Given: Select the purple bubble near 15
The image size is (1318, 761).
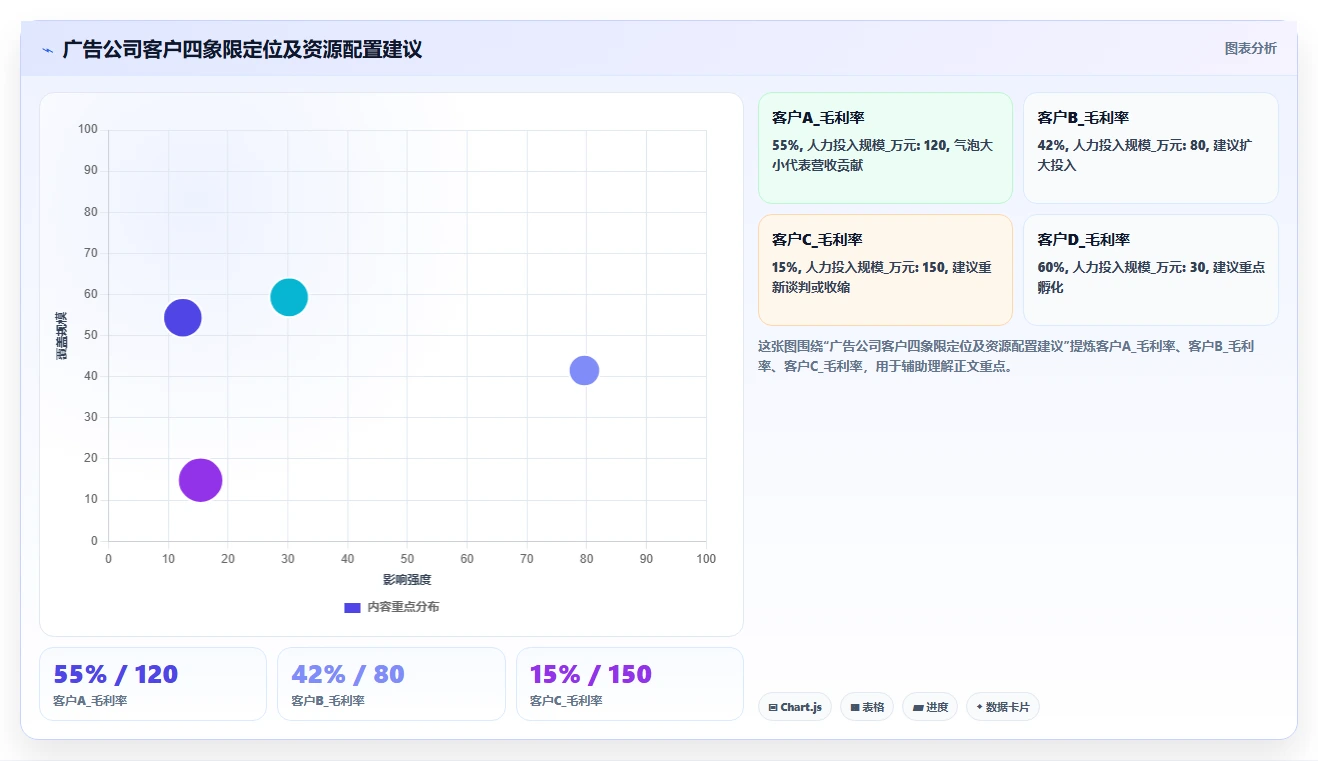Looking at the screenshot, I should click(x=200, y=480).
